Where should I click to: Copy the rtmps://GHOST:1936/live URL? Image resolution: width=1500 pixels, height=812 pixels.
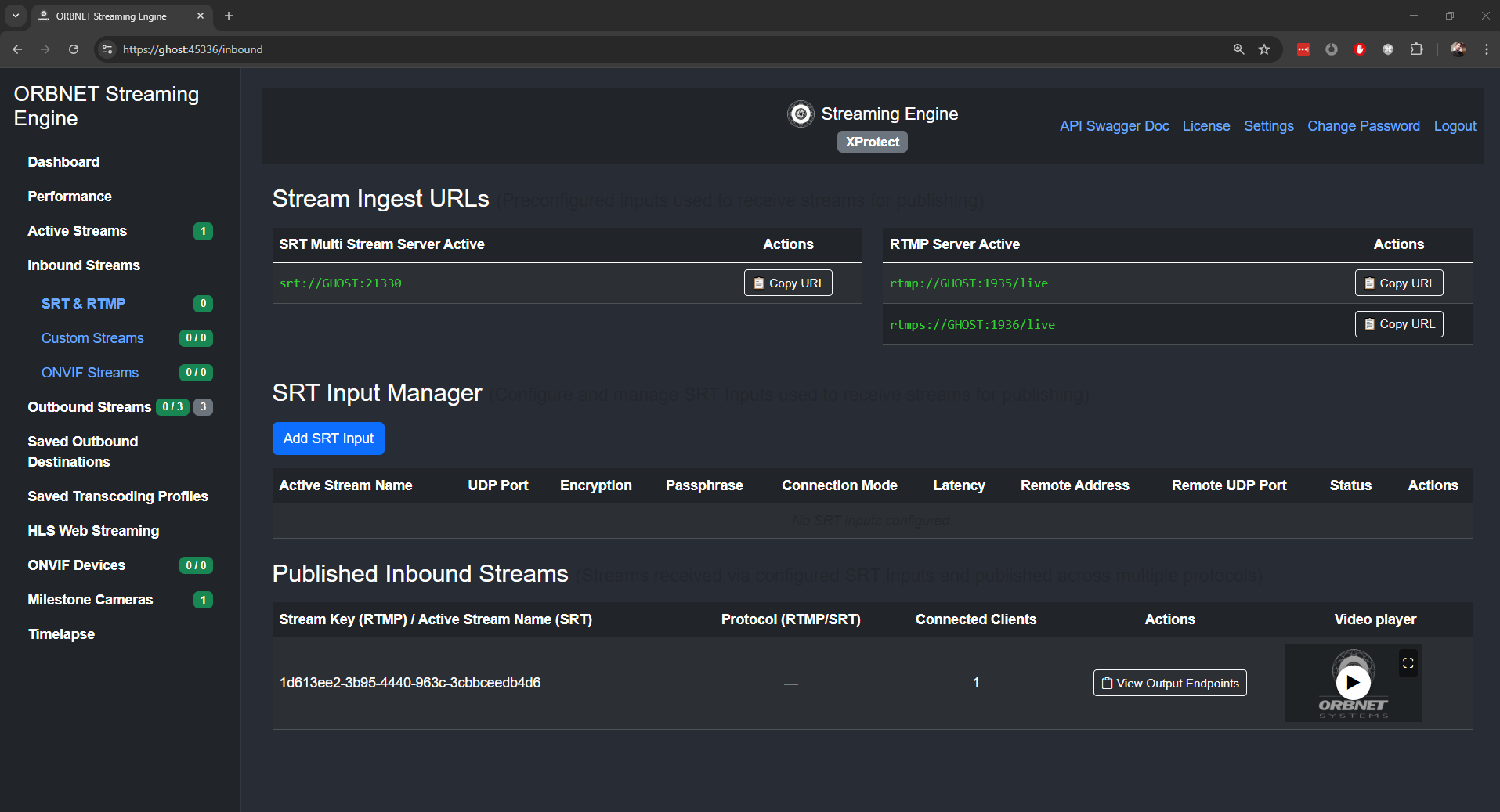[1399, 324]
